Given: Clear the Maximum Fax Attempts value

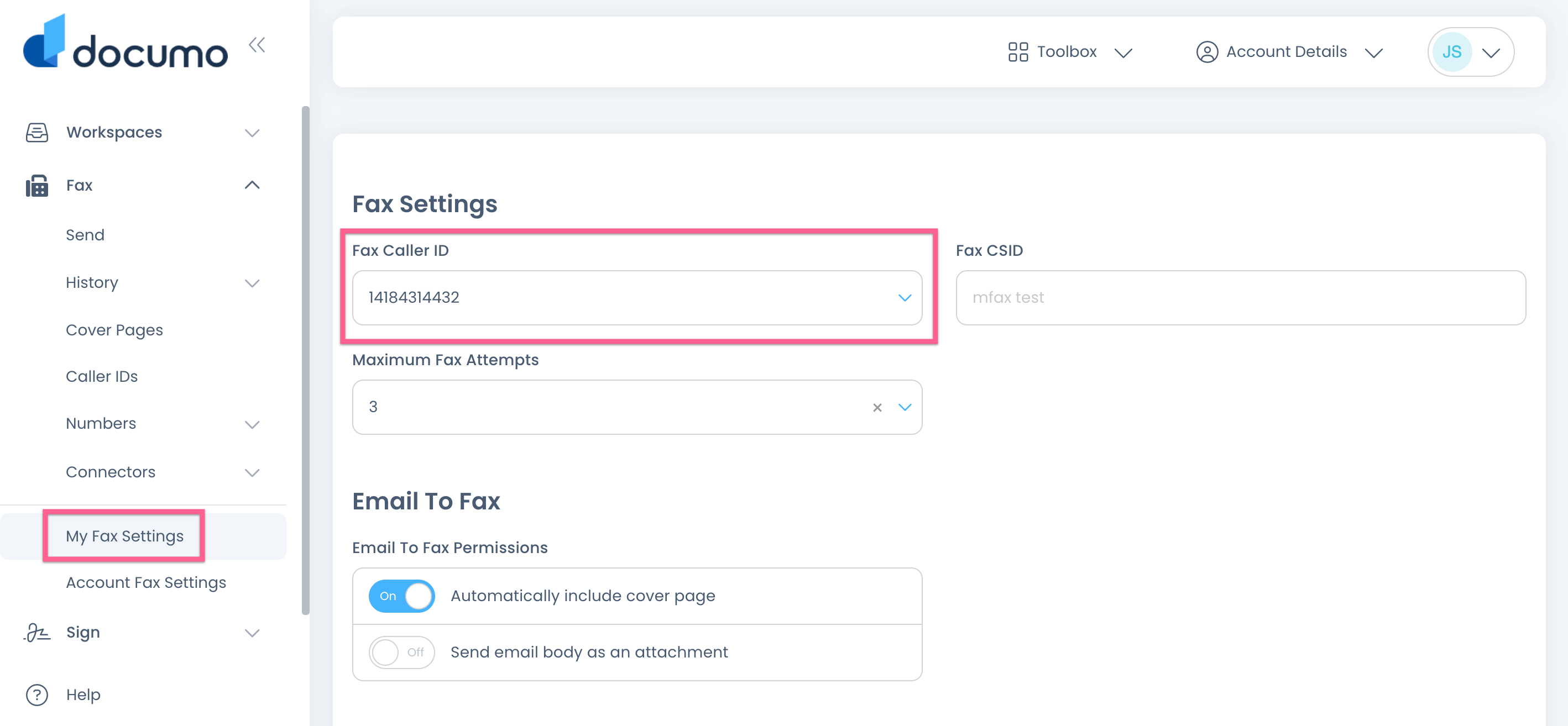Looking at the screenshot, I should [x=877, y=407].
